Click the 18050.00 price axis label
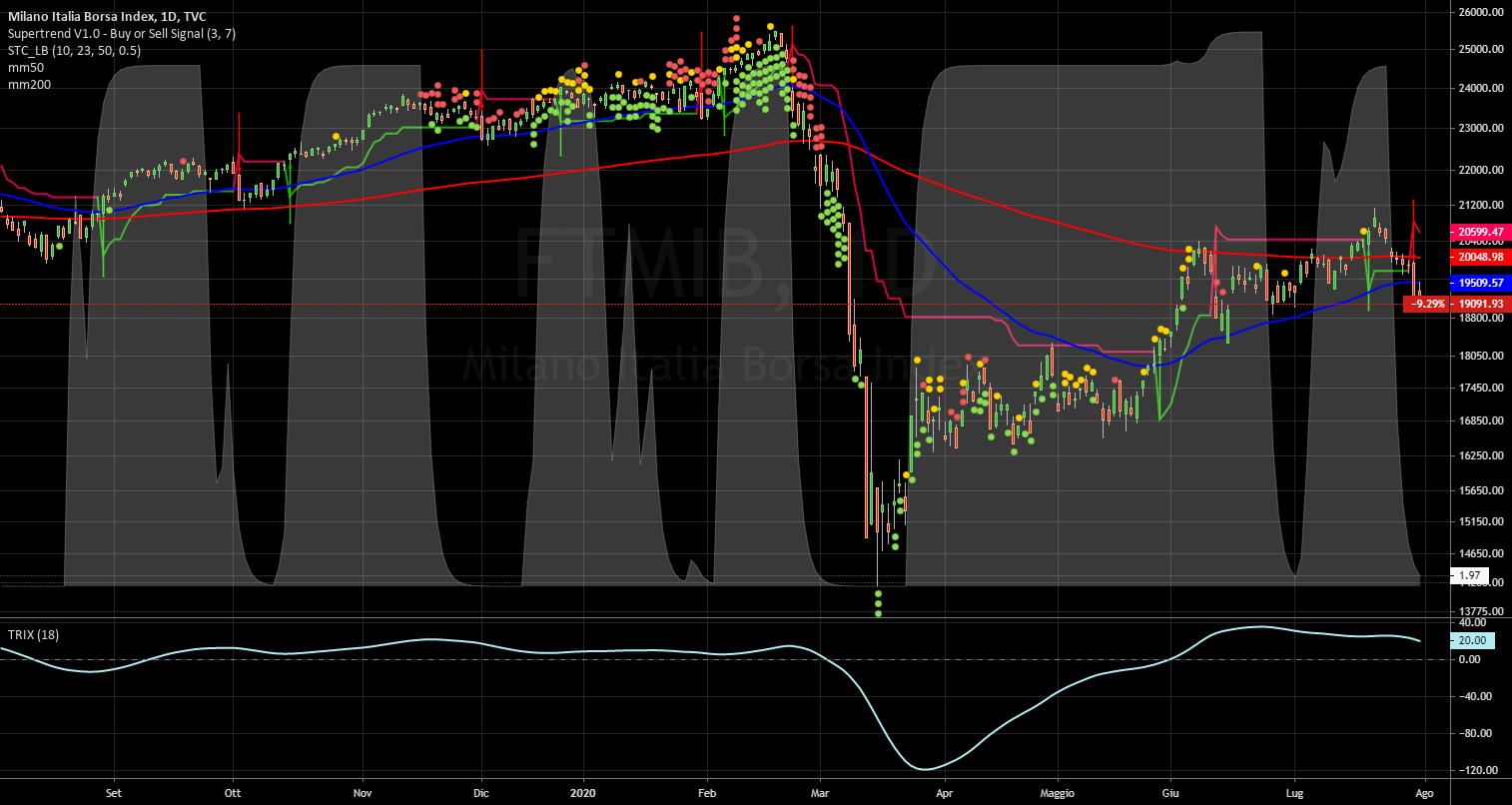Image resolution: width=1512 pixels, height=805 pixels. [x=1480, y=356]
